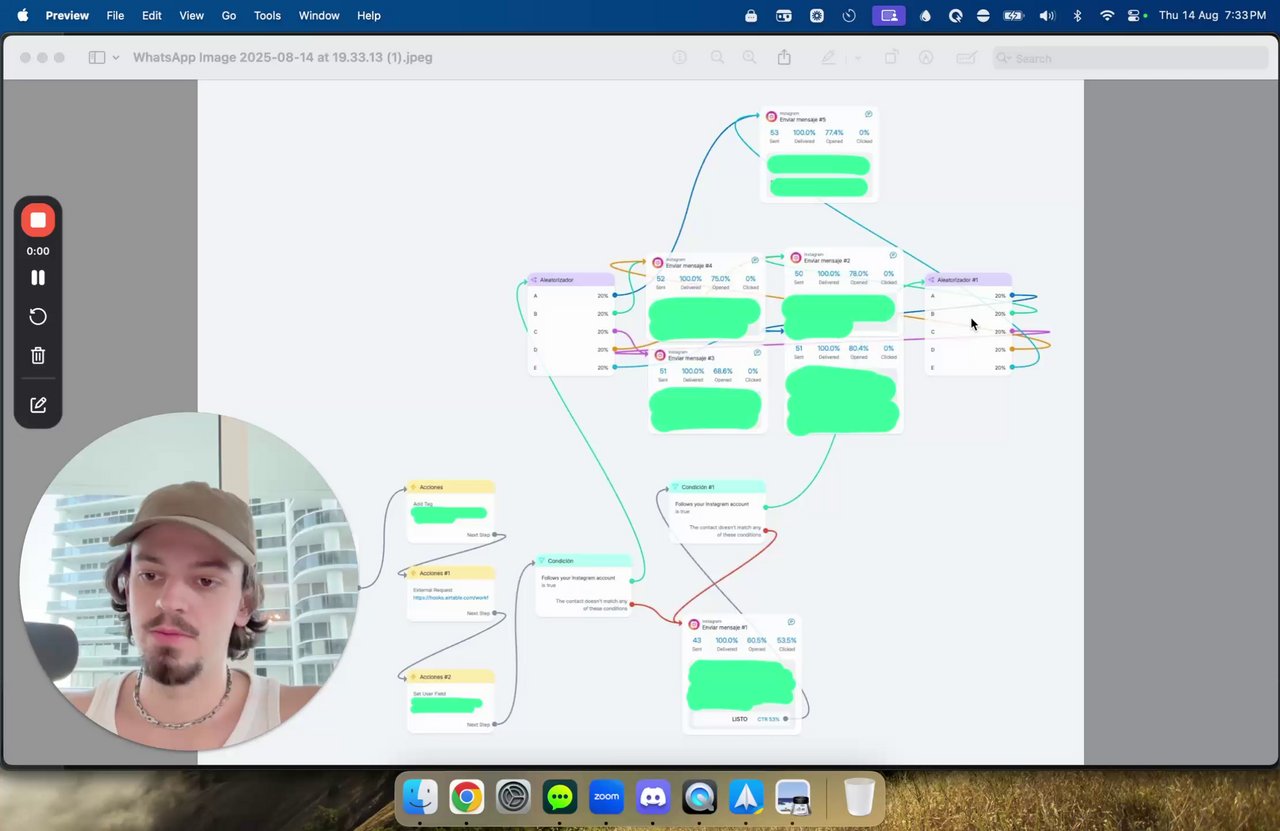Click the window title WhatsApp Image filename

[283, 58]
